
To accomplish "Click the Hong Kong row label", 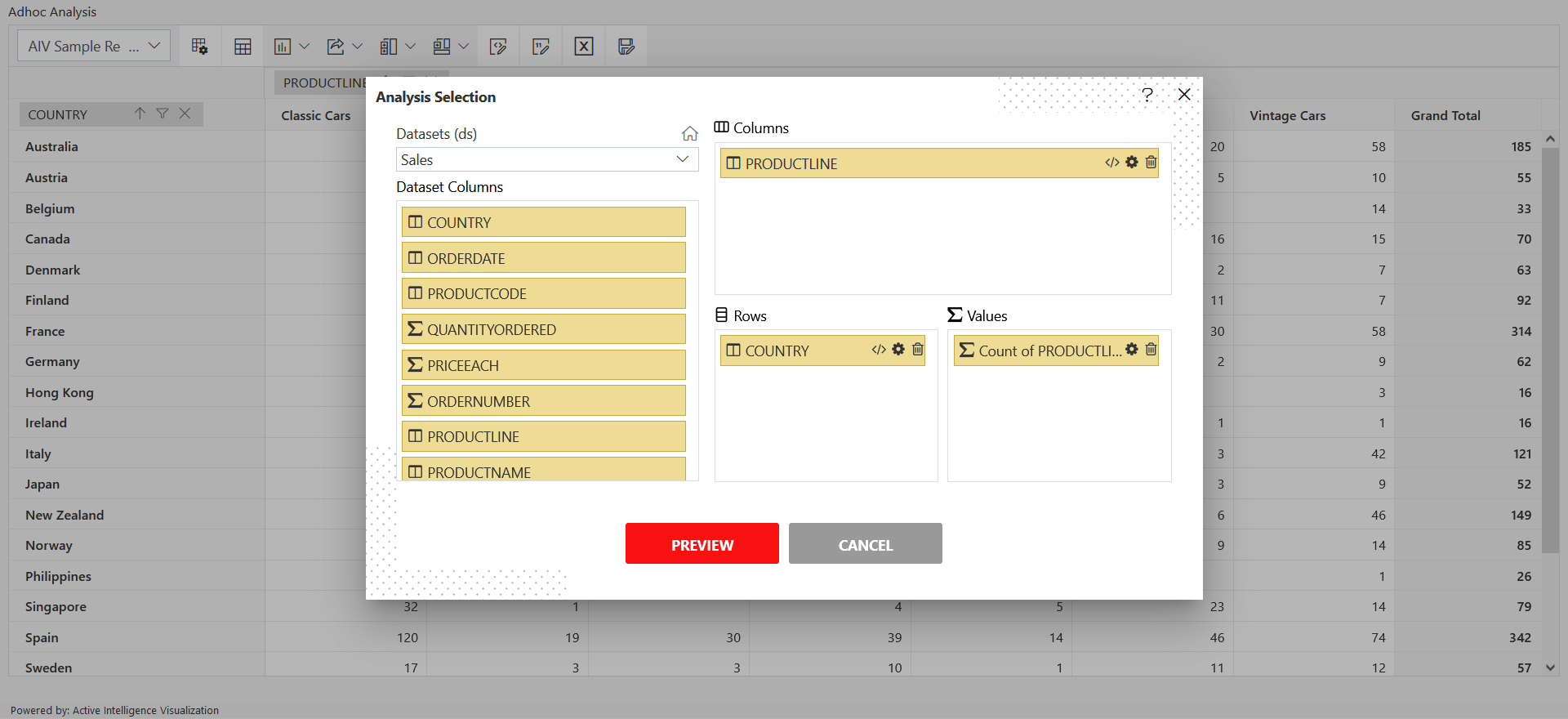I will [x=60, y=392].
